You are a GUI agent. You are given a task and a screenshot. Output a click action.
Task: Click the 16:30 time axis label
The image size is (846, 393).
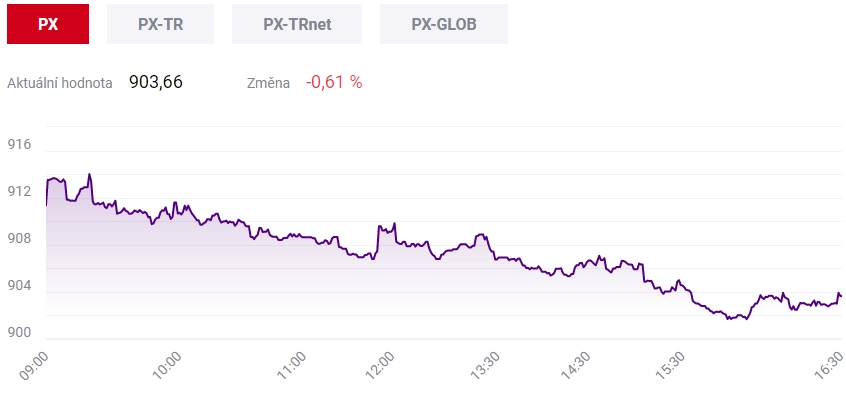pyautogui.click(x=831, y=364)
